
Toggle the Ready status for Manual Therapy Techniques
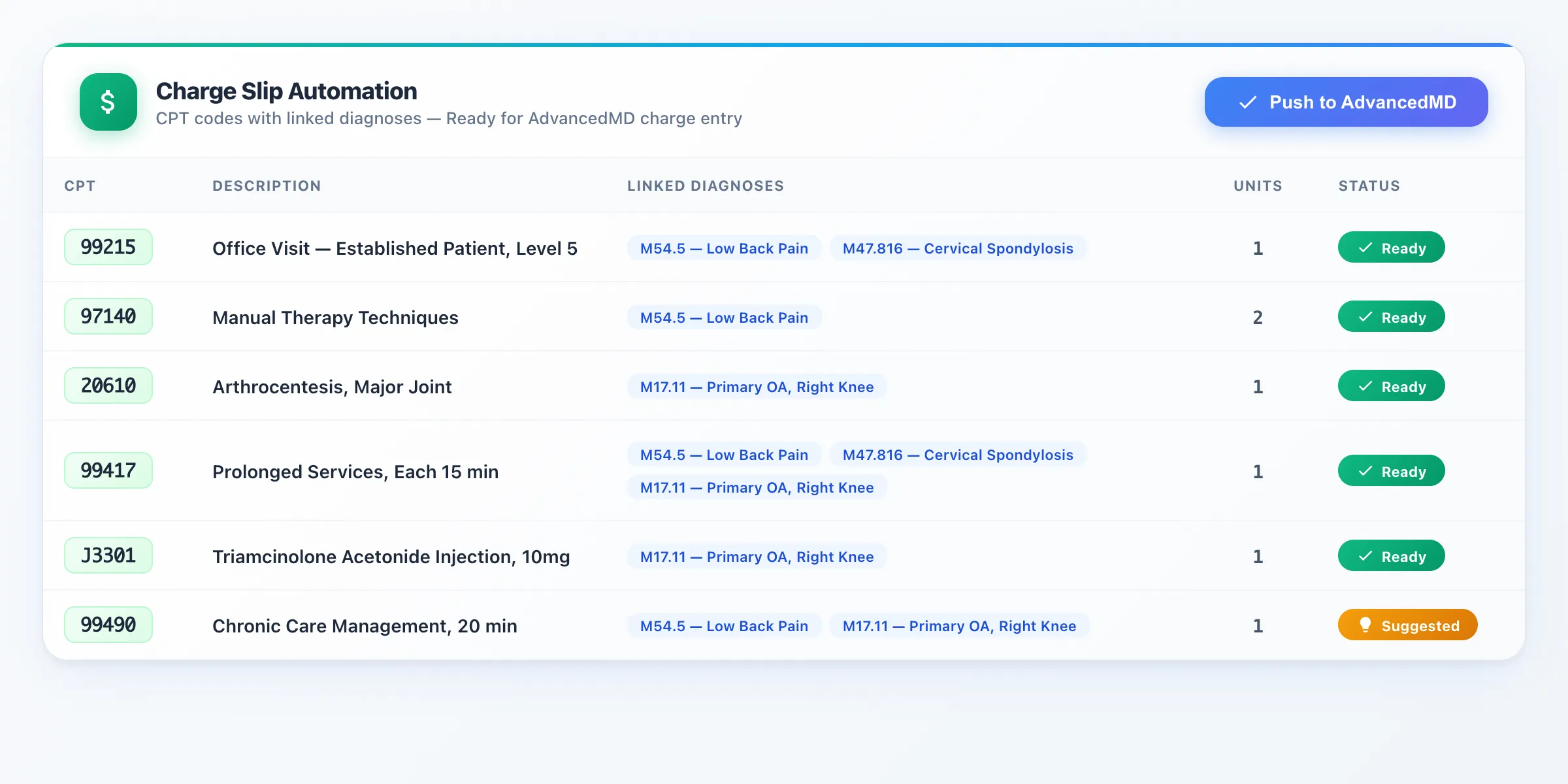(x=1392, y=317)
